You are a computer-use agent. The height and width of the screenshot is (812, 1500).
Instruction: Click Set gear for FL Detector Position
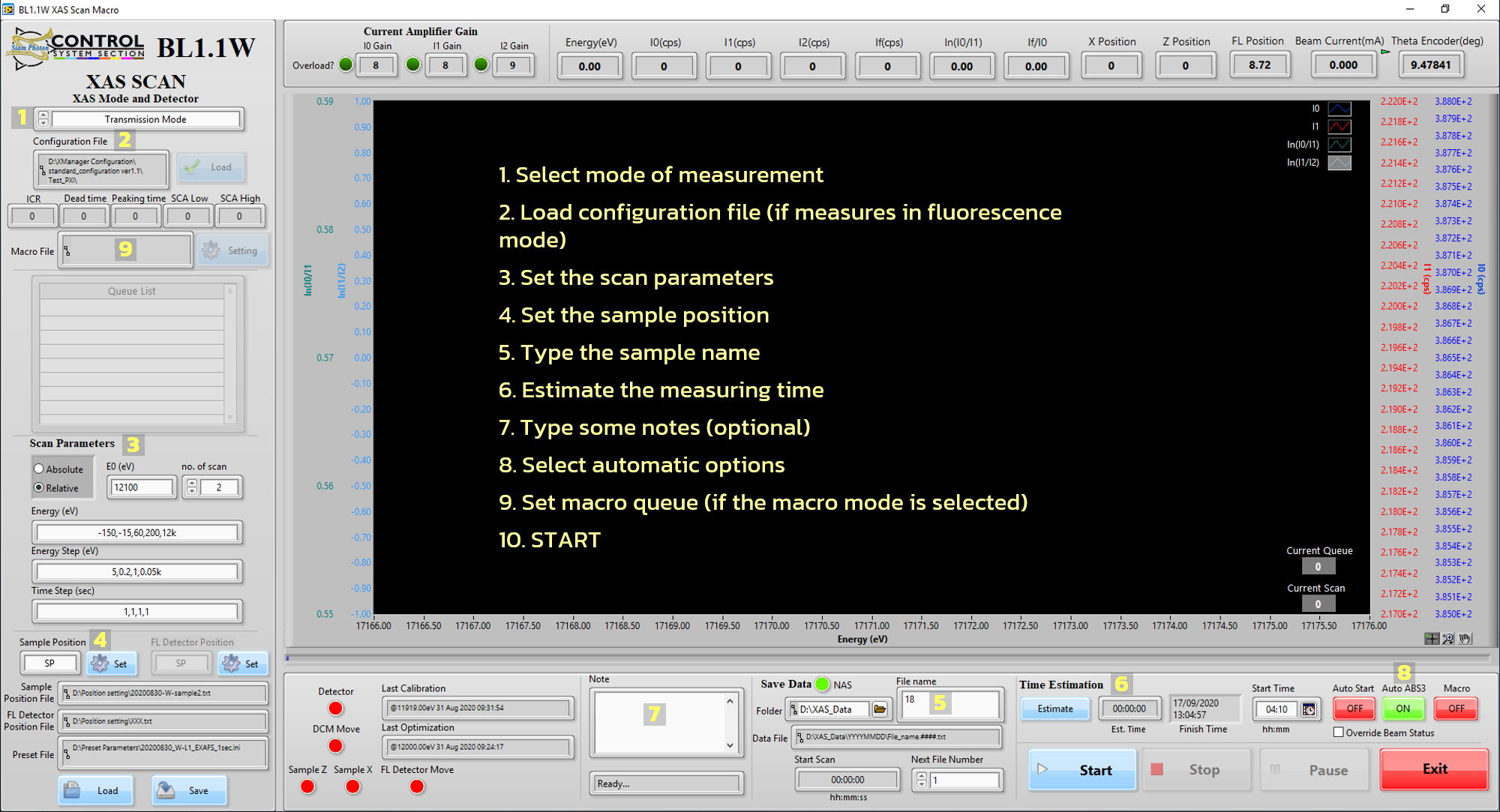[x=242, y=664]
